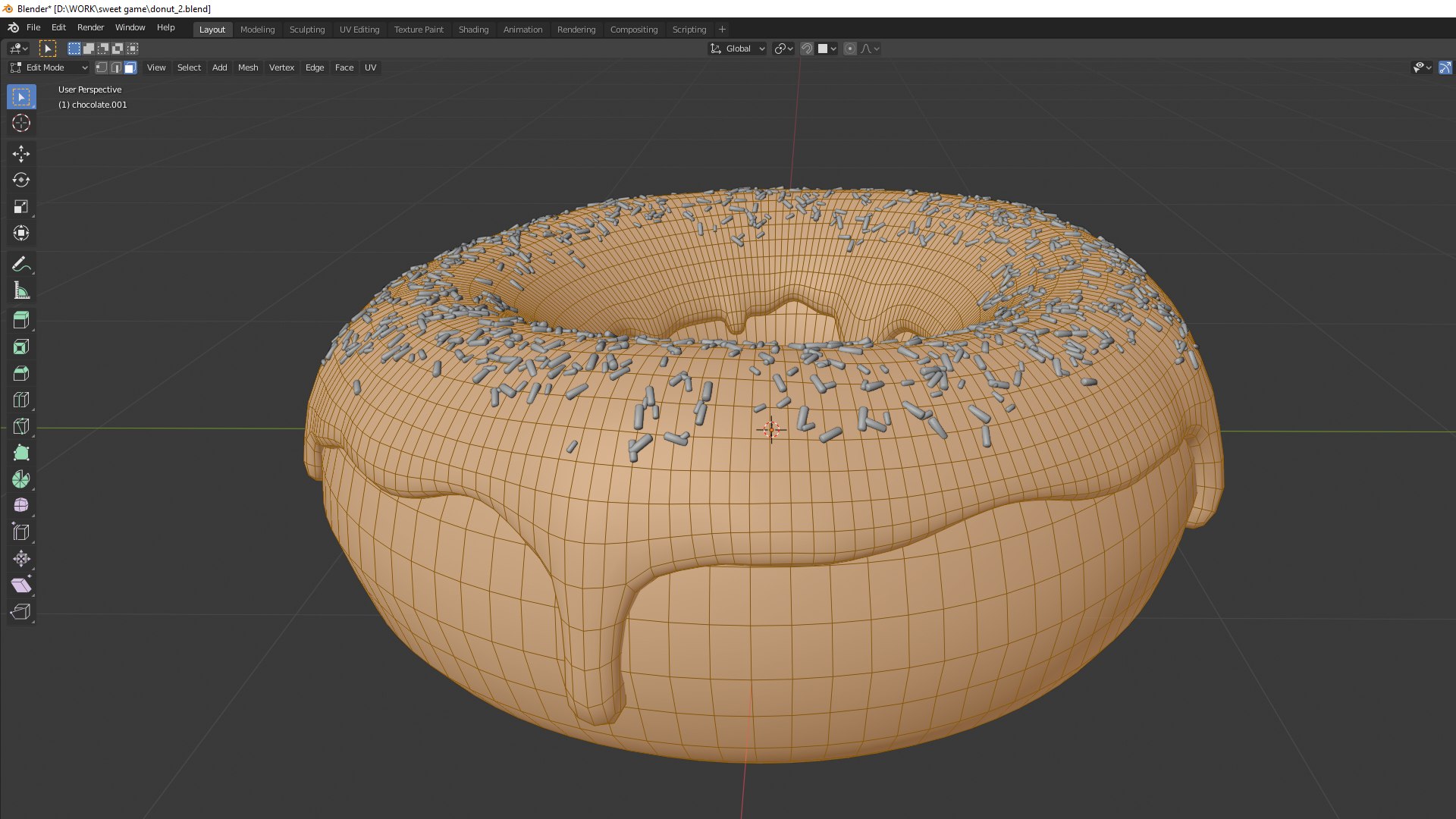Activate the Inset Faces tool
Viewport: 1456px width, 819px height.
coord(21,347)
